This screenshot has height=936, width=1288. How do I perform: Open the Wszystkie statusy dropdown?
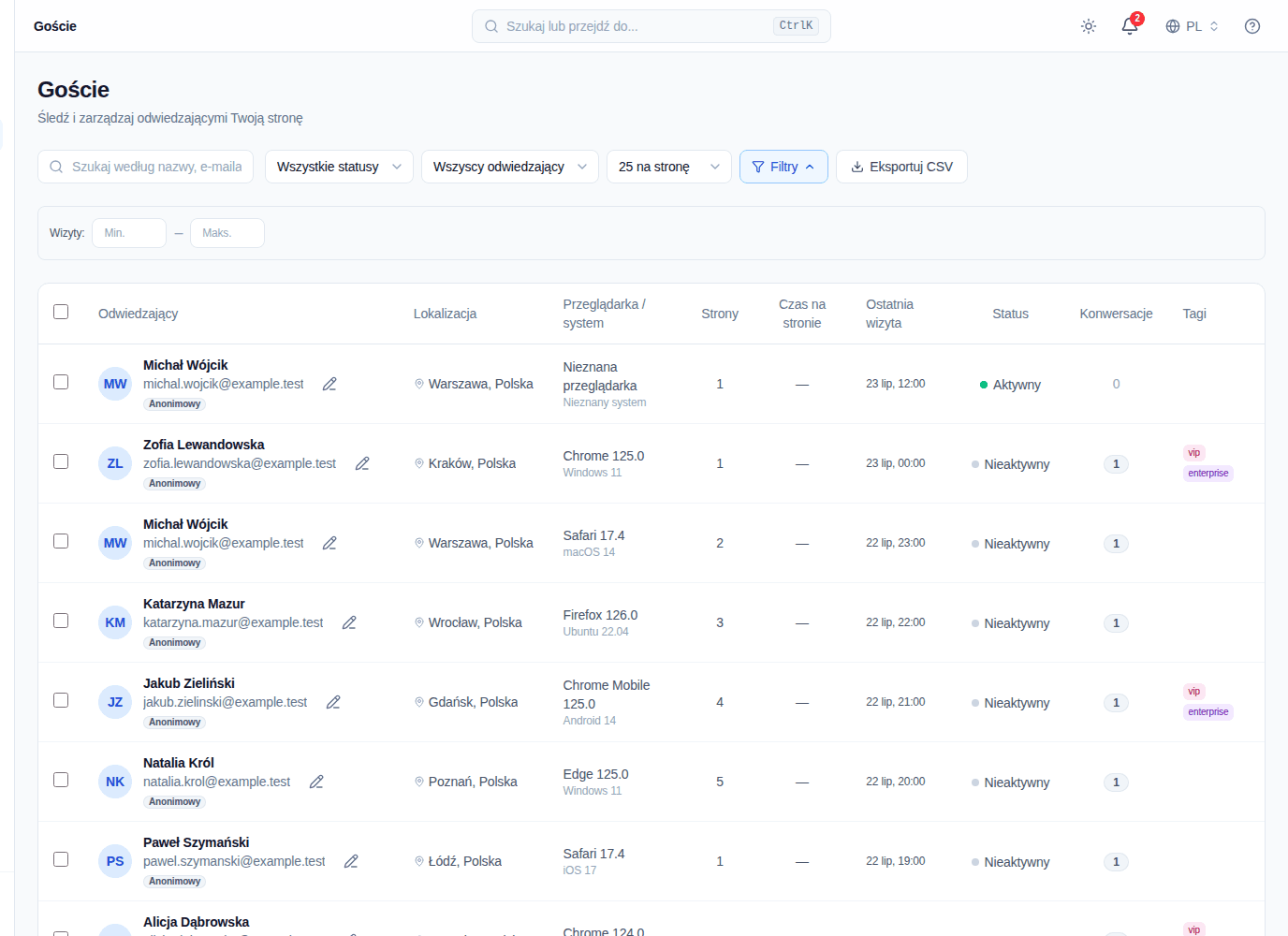point(339,167)
